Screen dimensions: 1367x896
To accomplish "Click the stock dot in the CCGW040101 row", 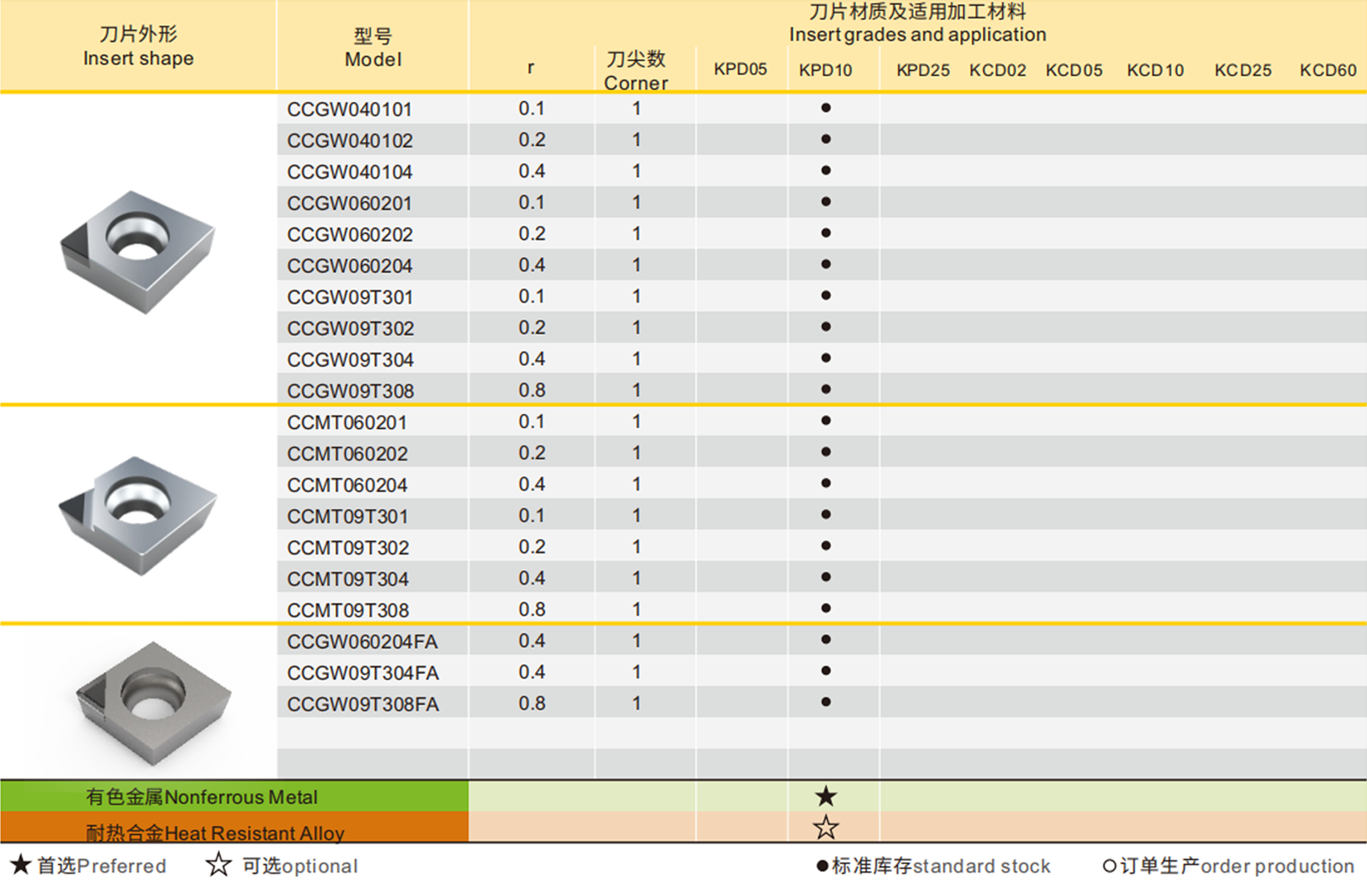I will point(825,108).
